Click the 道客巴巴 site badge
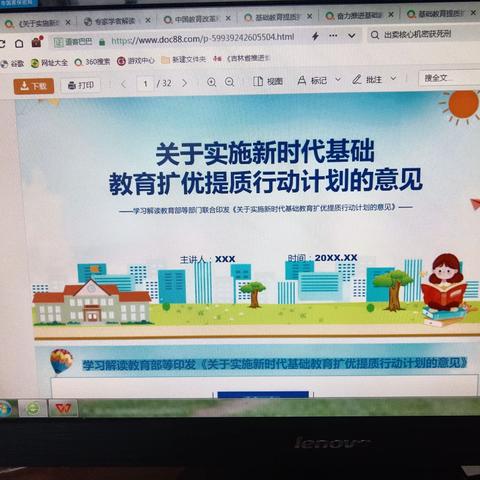The height and width of the screenshot is (480, 480). 73,42
